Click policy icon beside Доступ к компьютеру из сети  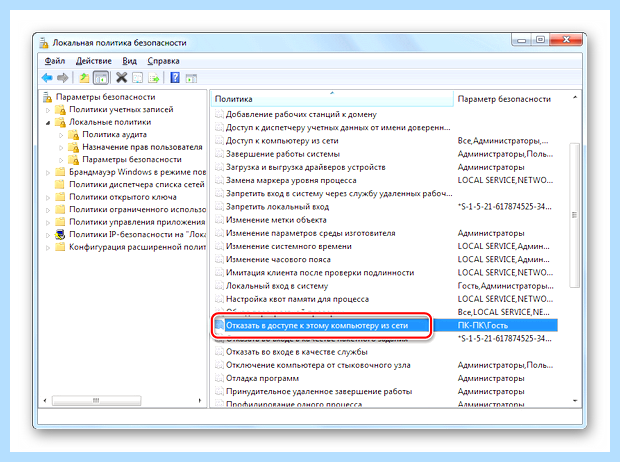coord(219,140)
